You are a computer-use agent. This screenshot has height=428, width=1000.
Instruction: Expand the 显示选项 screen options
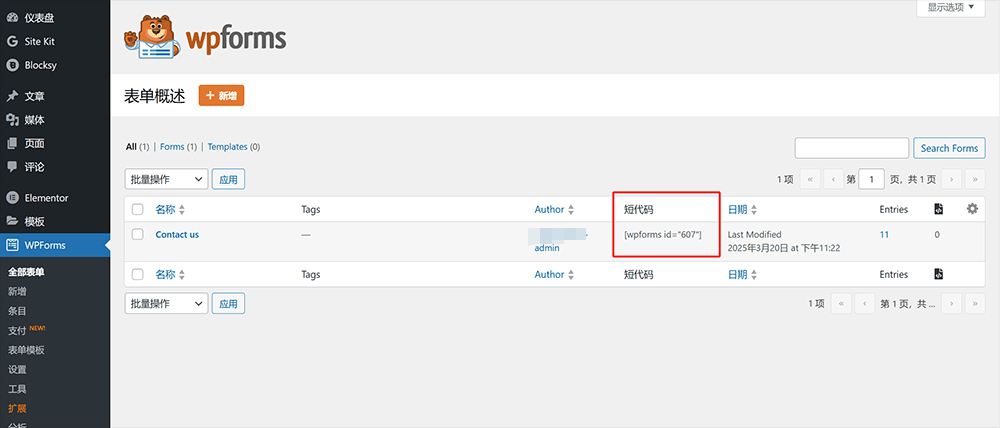951,8
